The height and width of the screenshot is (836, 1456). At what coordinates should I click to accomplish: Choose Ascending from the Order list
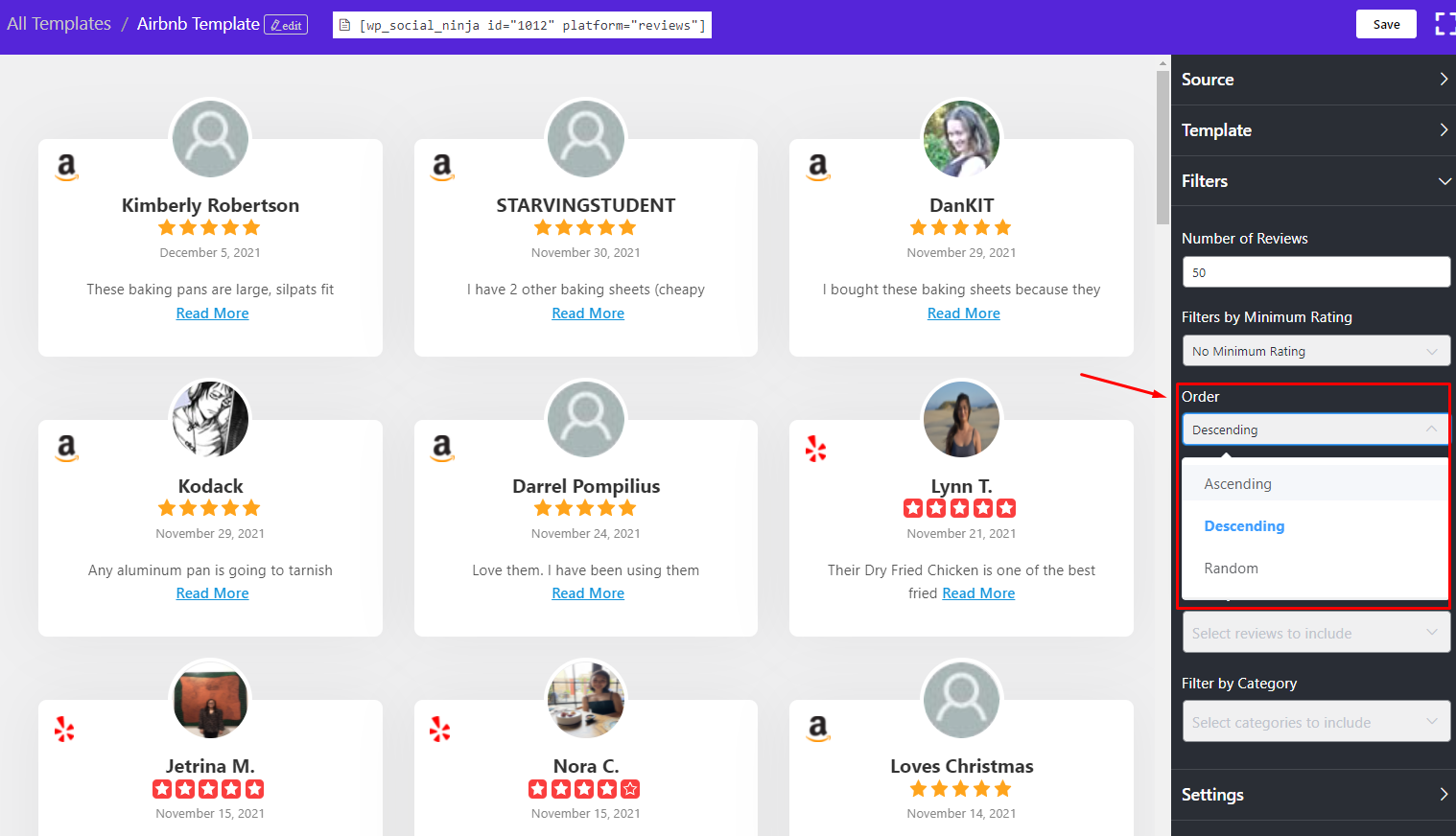pyautogui.click(x=1237, y=484)
